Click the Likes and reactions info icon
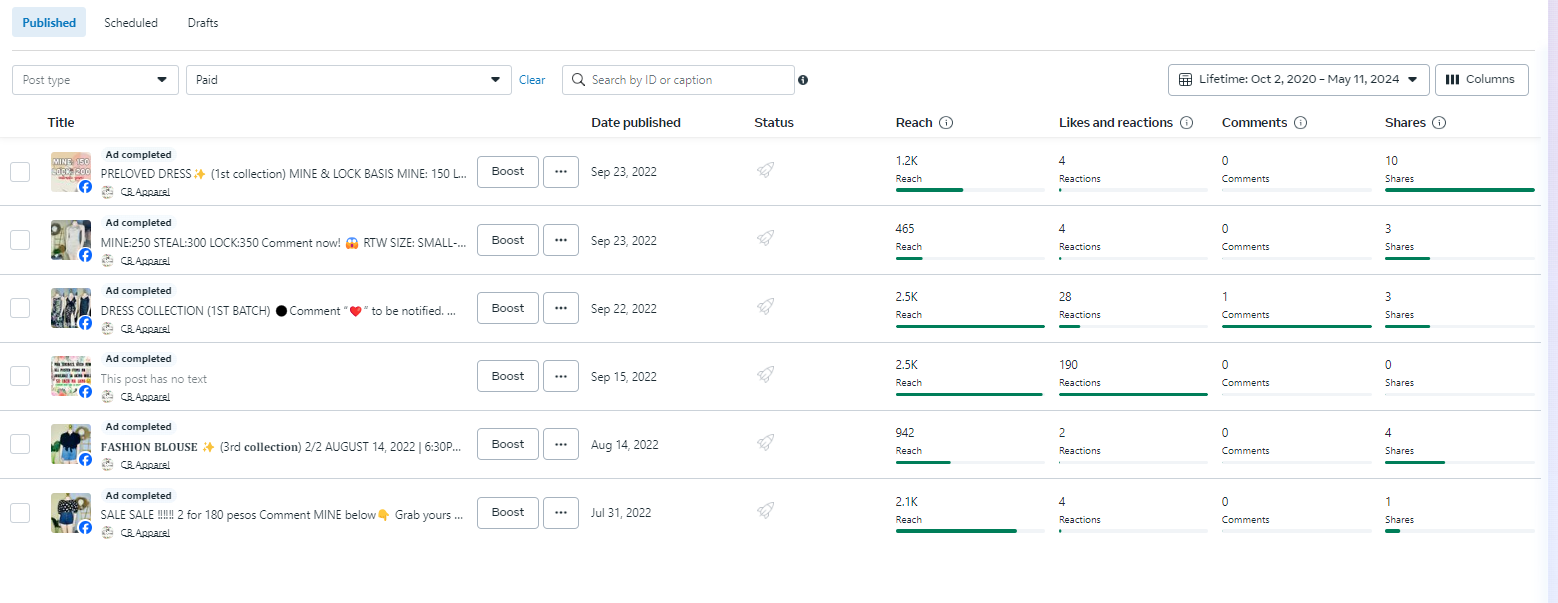1558x603 pixels. [1186, 123]
